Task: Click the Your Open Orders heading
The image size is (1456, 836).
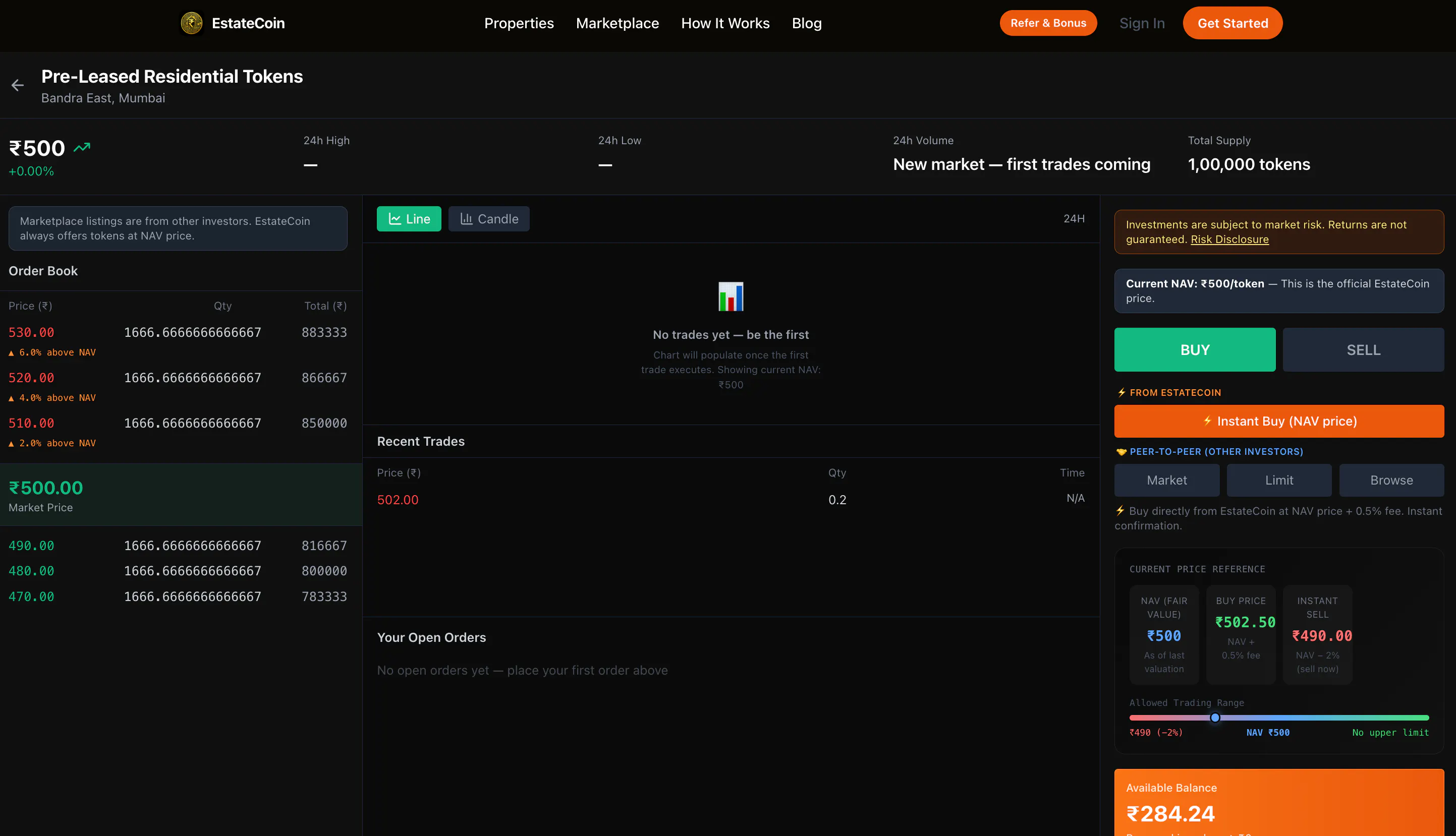Action: point(431,637)
